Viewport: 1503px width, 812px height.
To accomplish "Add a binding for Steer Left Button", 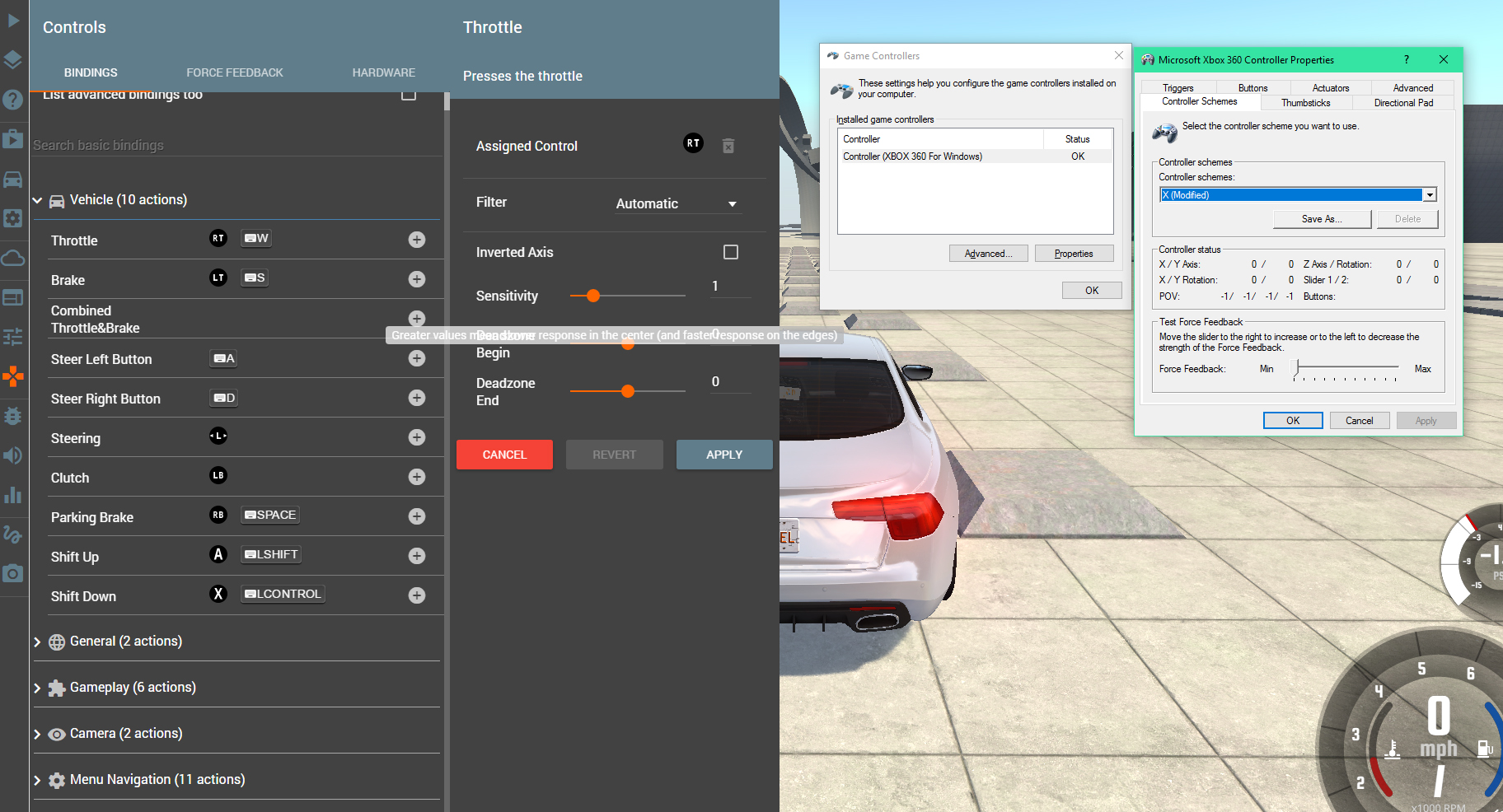I will pyautogui.click(x=417, y=358).
